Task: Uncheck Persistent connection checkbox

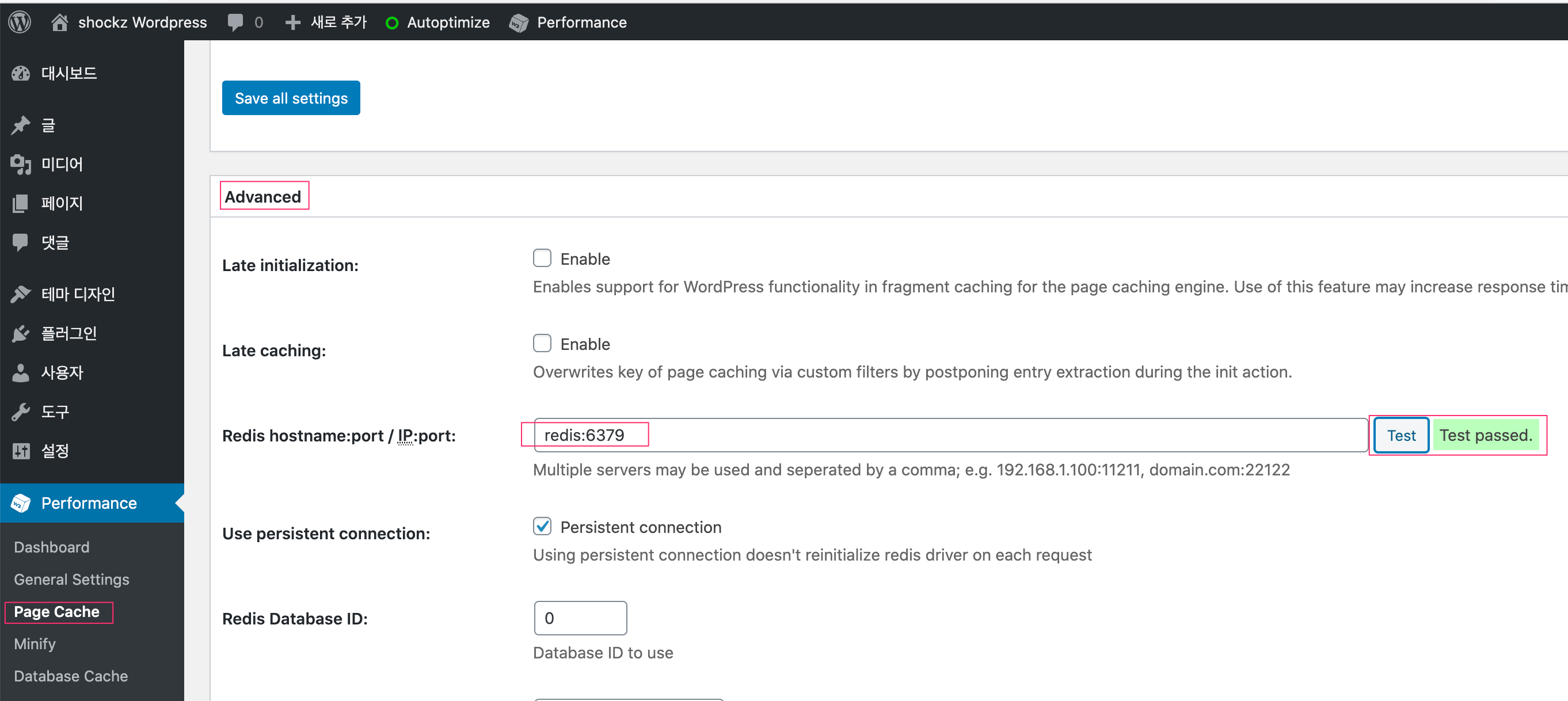Action: point(542,527)
